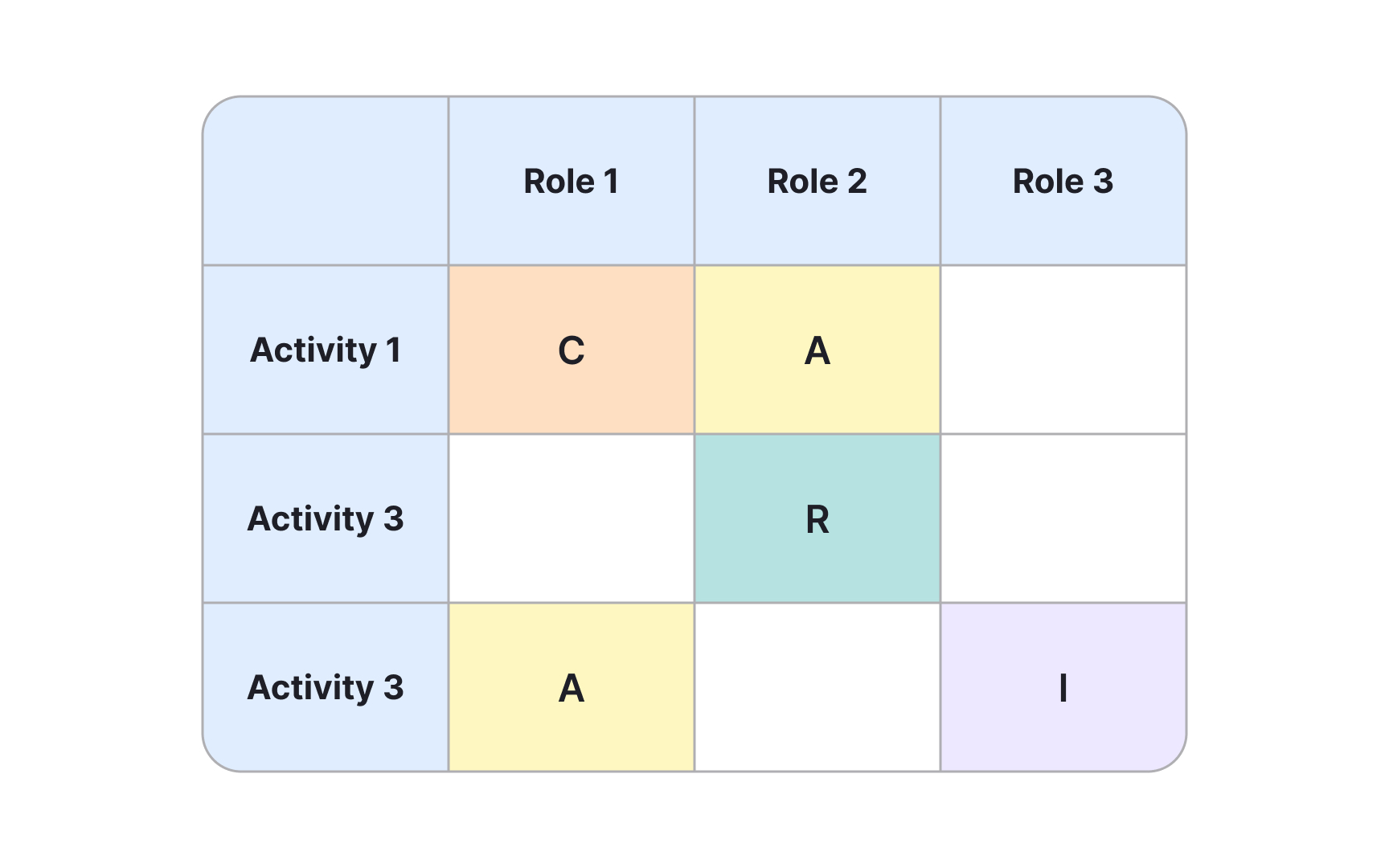Click yellow A cell under Role 1
Image resolution: width=1389 pixels, height=868 pixels.
pyautogui.click(x=571, y=688)
